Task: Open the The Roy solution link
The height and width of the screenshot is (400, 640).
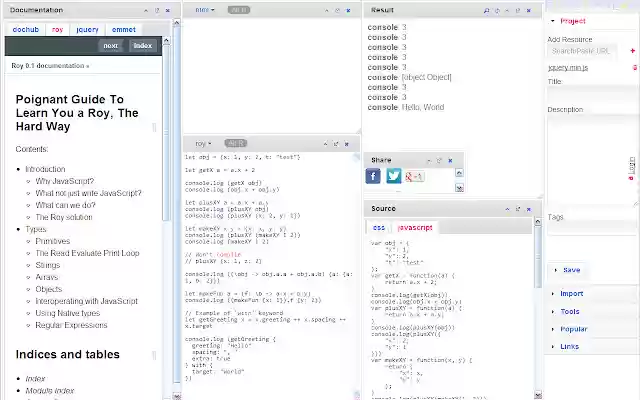Action: (x=64, y=217)
